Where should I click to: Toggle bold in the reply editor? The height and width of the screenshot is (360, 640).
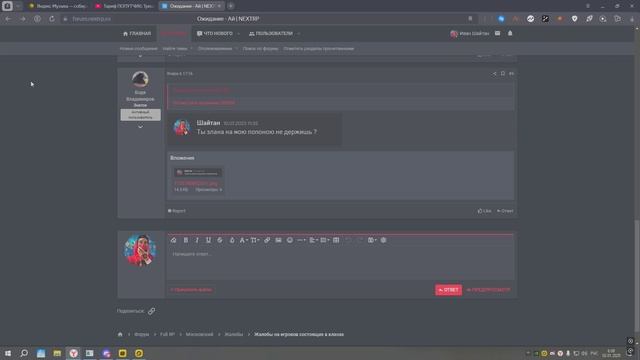(186, 240)
